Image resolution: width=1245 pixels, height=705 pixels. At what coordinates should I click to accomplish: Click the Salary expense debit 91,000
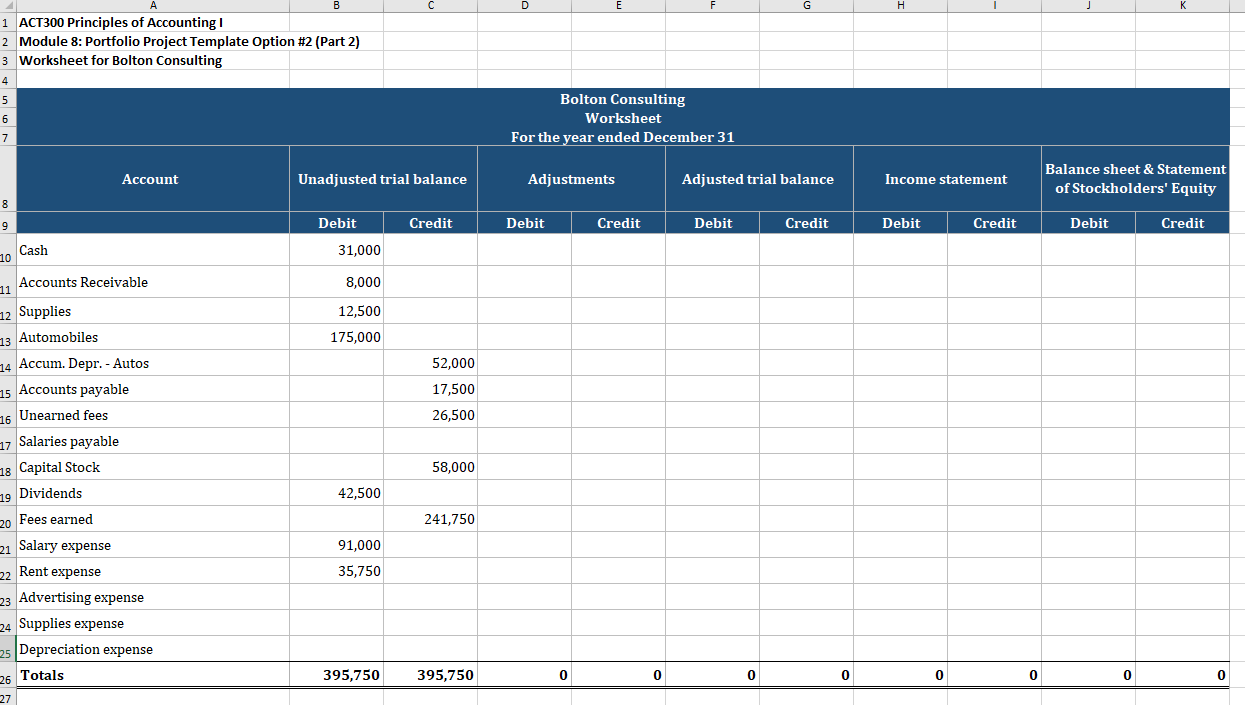(336, 545)
